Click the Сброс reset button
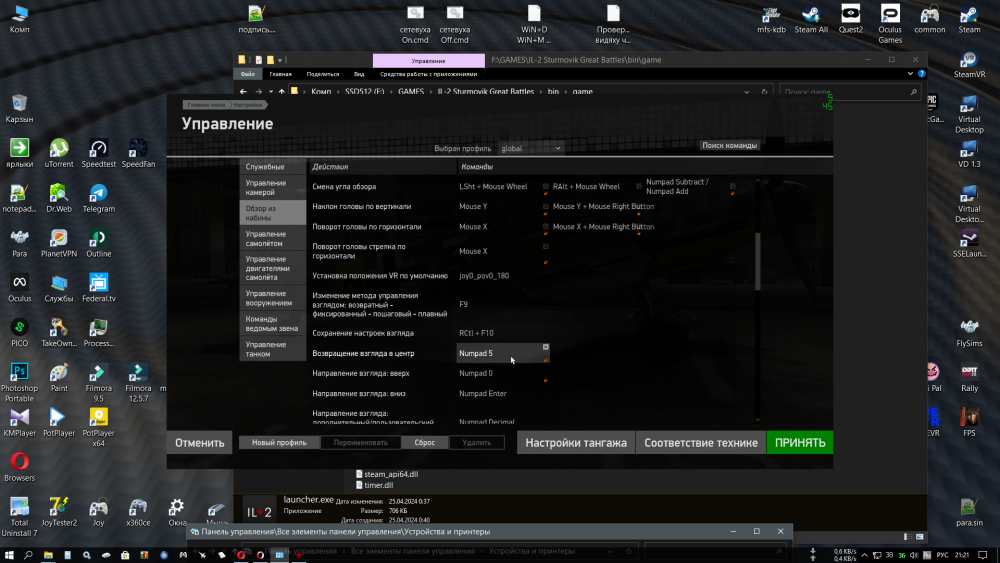1000x563 pixels. tap(425, 442)
